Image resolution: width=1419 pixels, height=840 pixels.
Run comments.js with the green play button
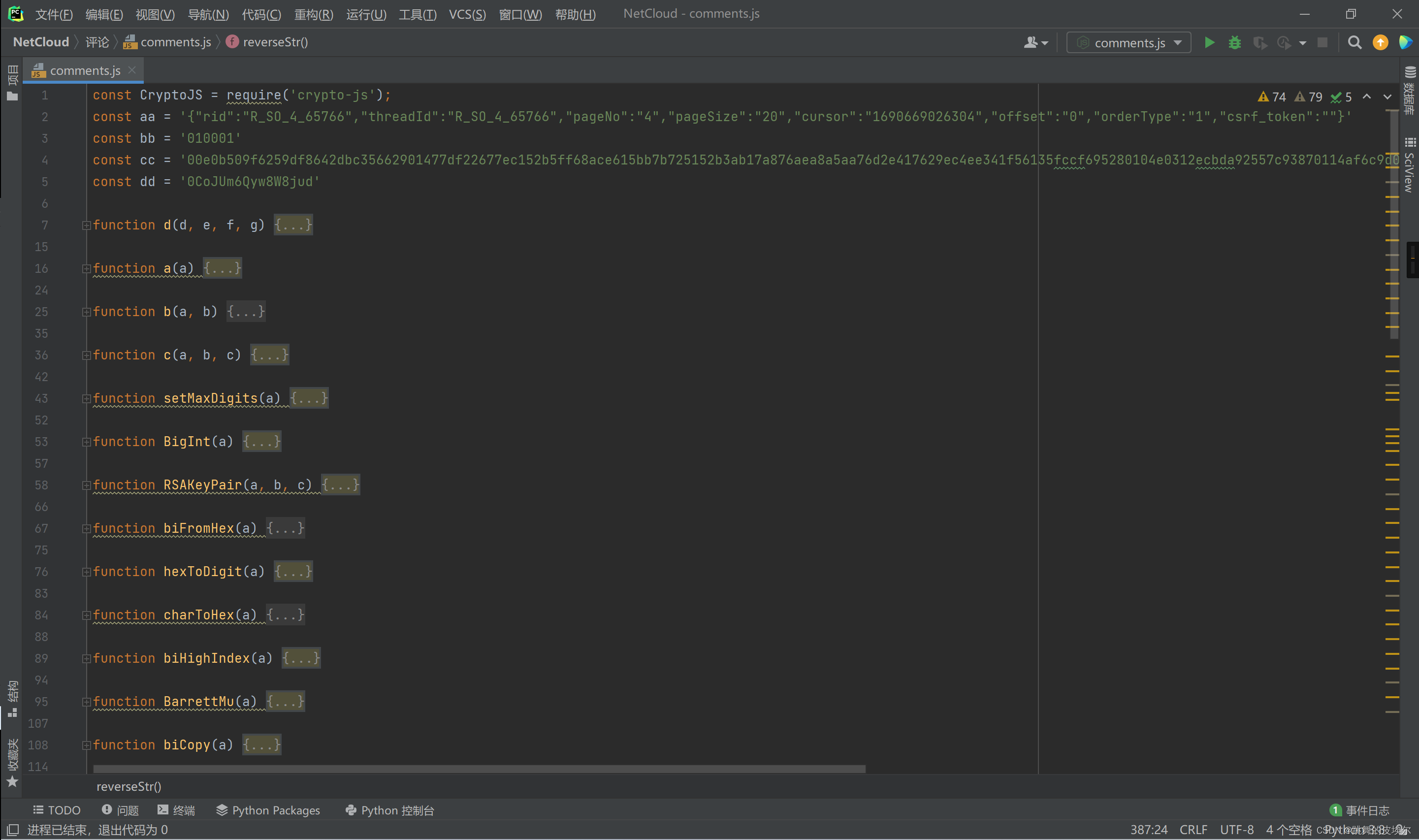click(x=1210, y=42)
